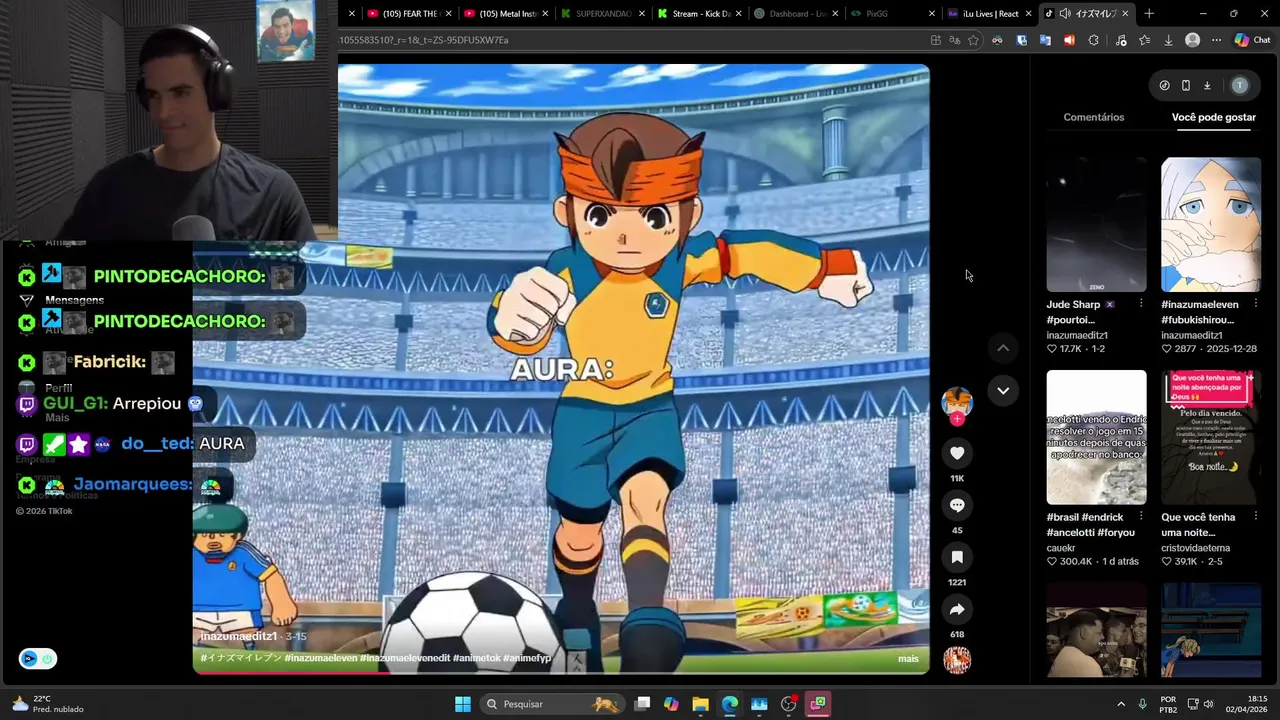Viewport: 1280px width, 720px height.
Task: Open Que você tenha uma noite thumbnail
Action: [1211, 438]
